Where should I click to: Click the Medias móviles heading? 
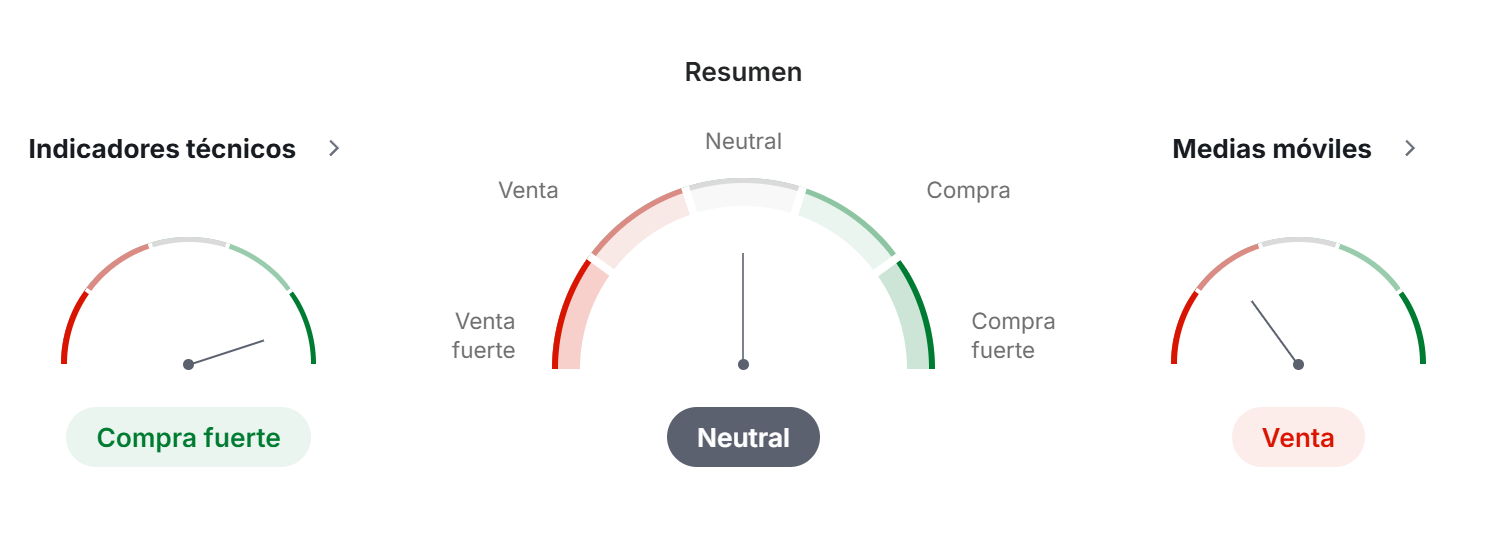click(x=1272, y=149)
